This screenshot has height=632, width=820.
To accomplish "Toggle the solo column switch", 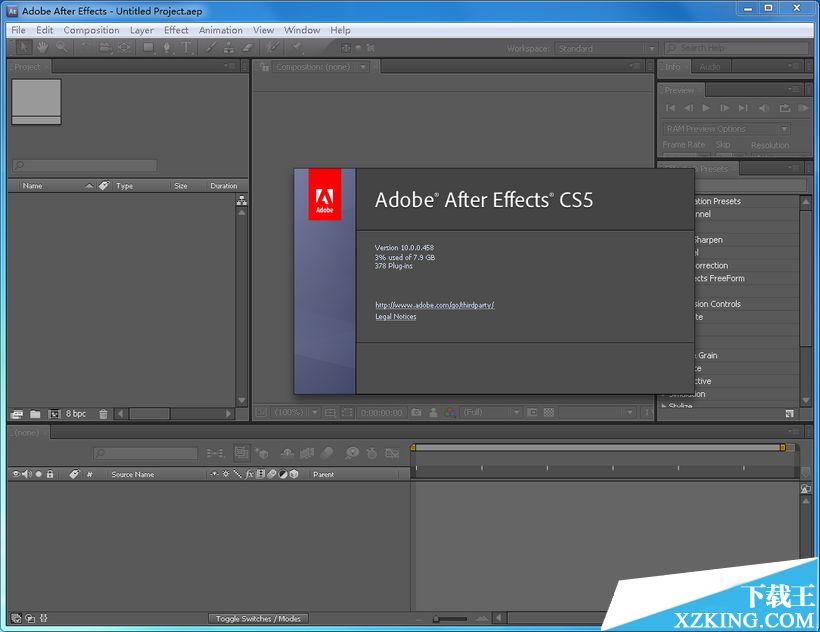I will (x=38, y=474).
